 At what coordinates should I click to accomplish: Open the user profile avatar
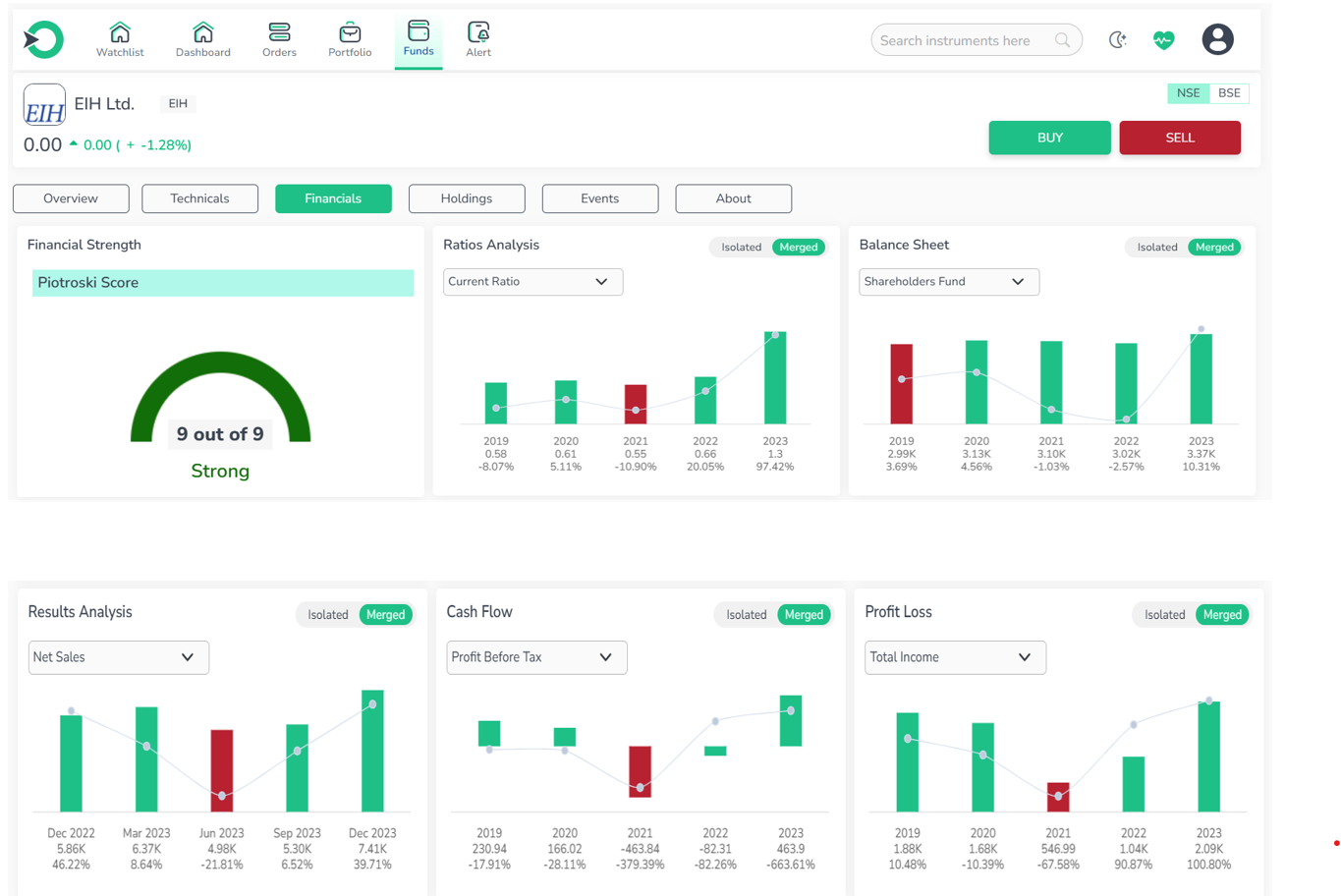(1218, 39)
